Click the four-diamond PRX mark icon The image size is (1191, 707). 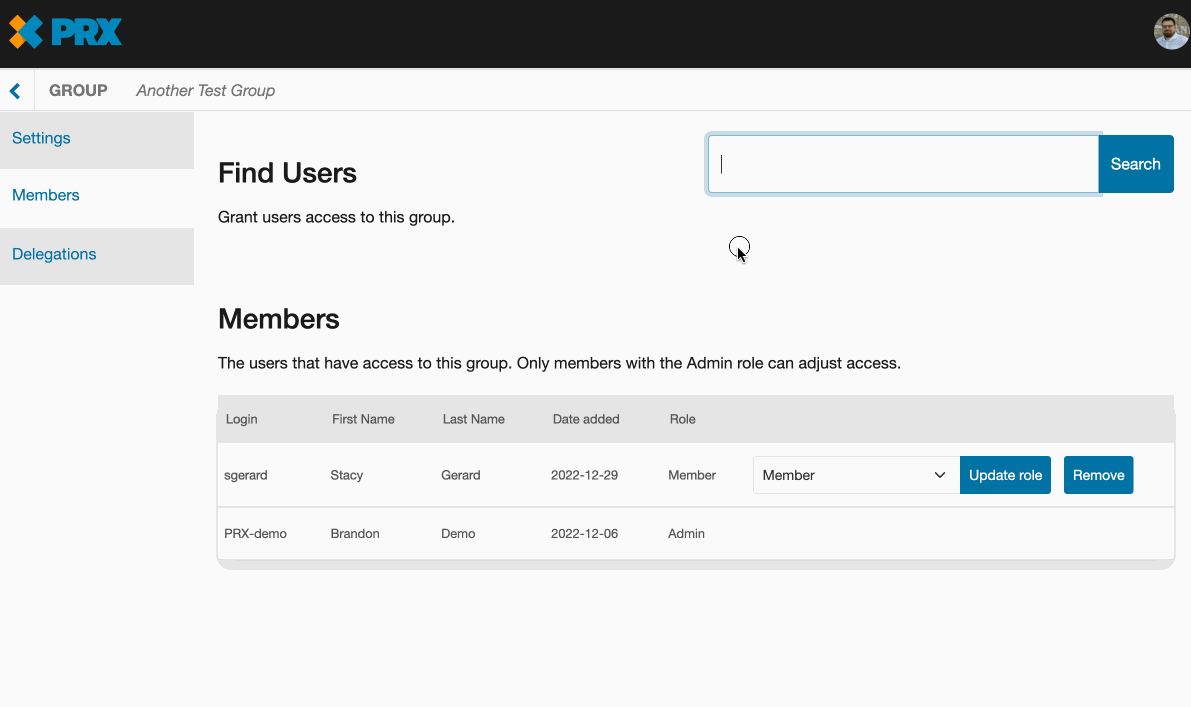tap(22, 31)
